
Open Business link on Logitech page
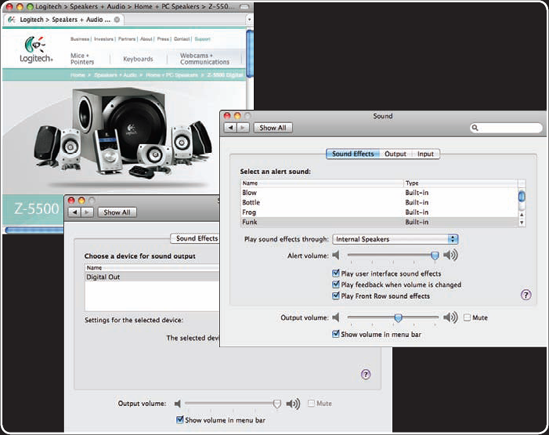coord(80,39)
